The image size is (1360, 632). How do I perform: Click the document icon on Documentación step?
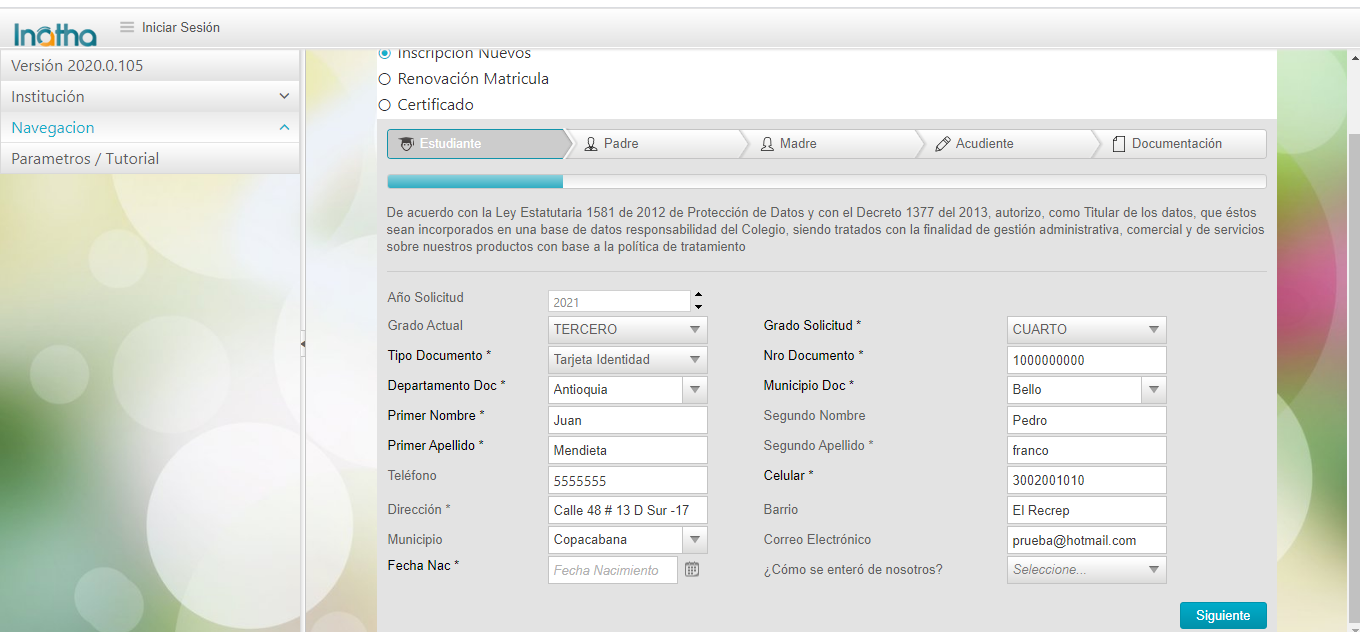(x=1119, y=144)
